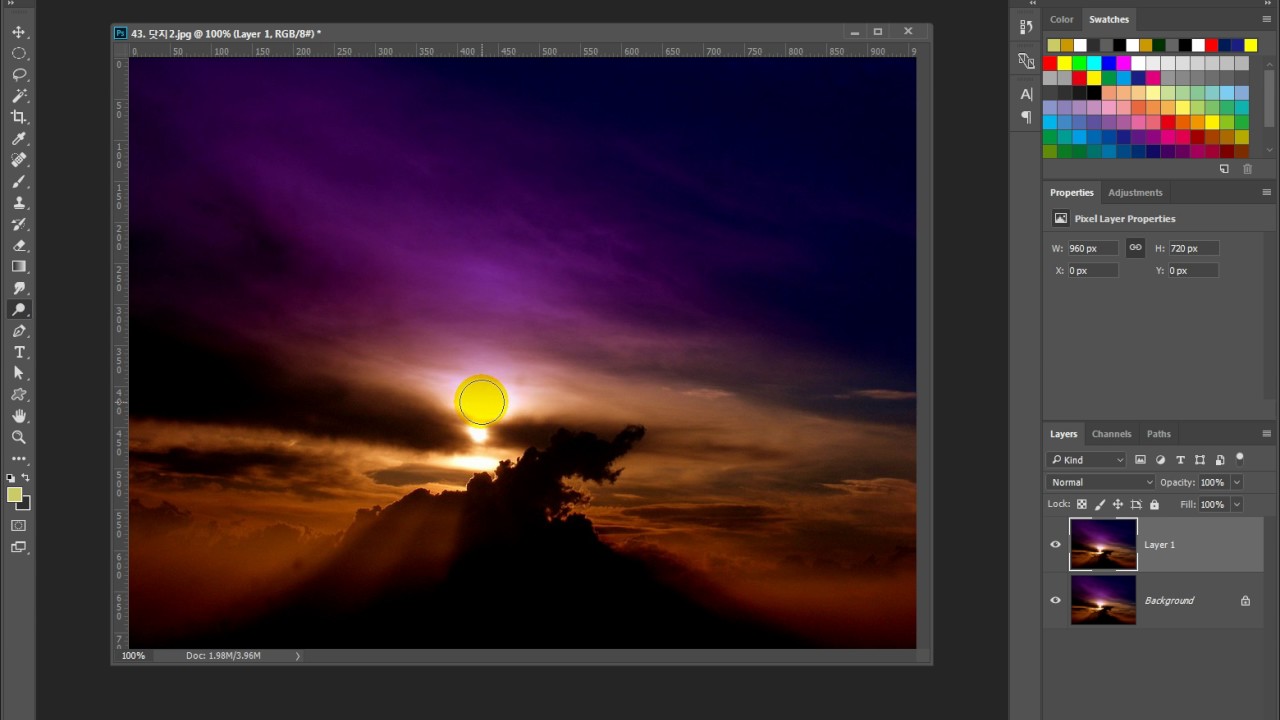Toggle Quick Mask mode
Viewport: 1280px width, 720px height.
pyautogui.click(x=19, y=525)
